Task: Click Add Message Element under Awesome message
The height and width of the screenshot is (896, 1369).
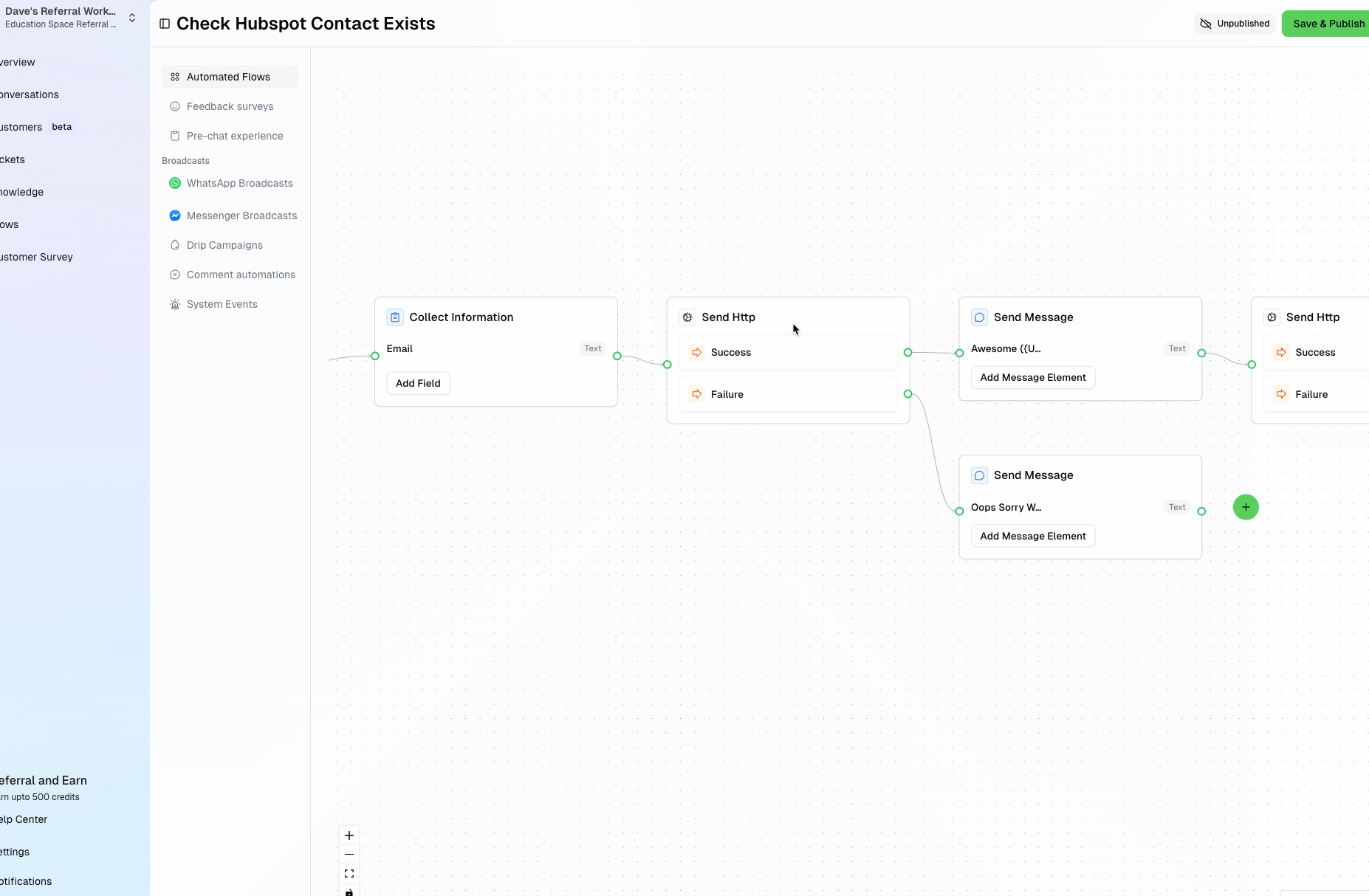Action: point(1032,377)
